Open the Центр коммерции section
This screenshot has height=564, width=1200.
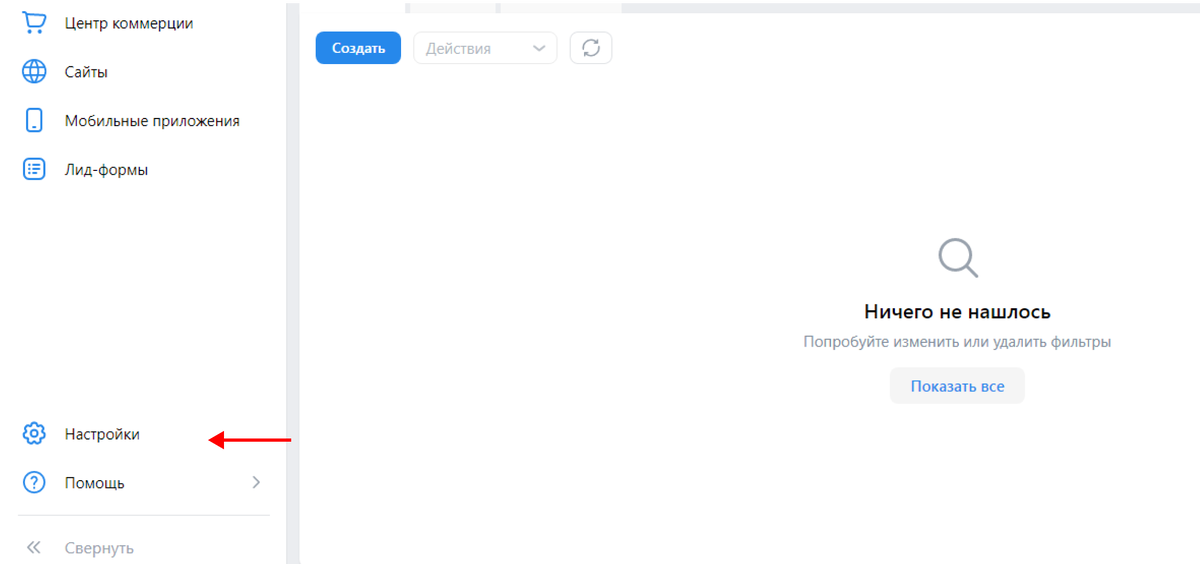pyautogui.click(x=129, y=23)
